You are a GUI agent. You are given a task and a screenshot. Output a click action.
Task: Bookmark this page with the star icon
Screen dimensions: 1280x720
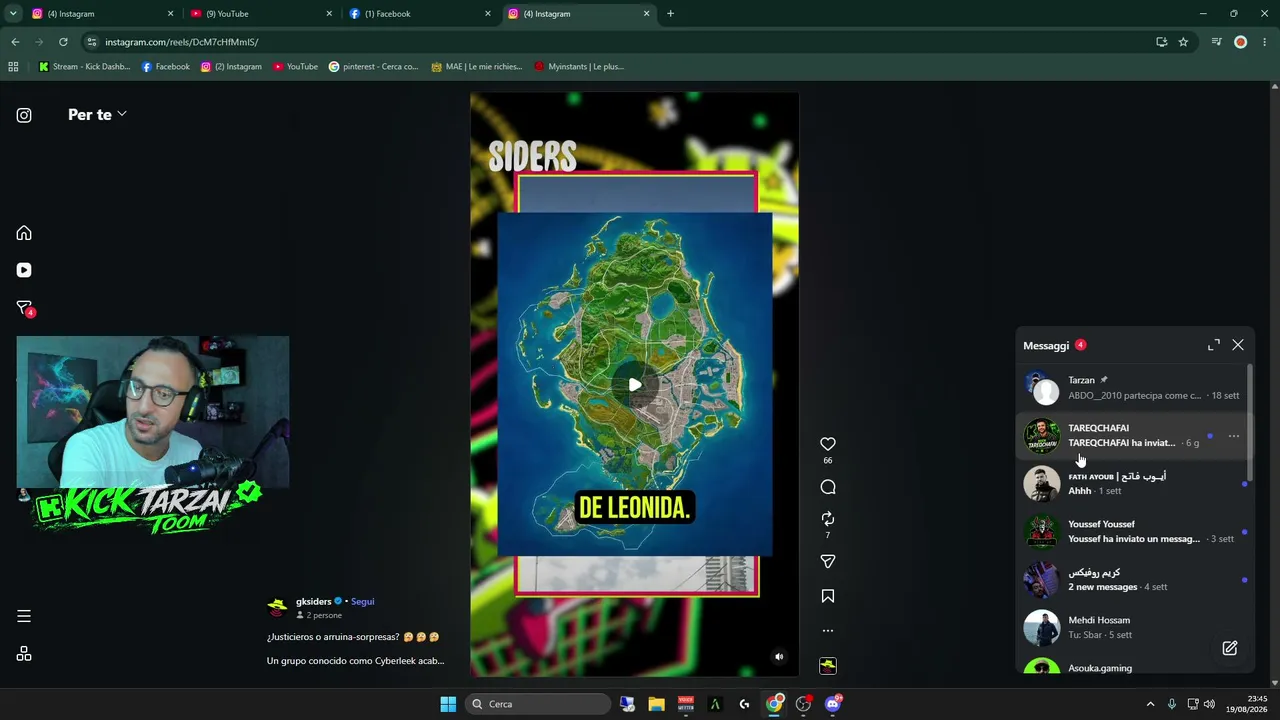coord(1183,42)
